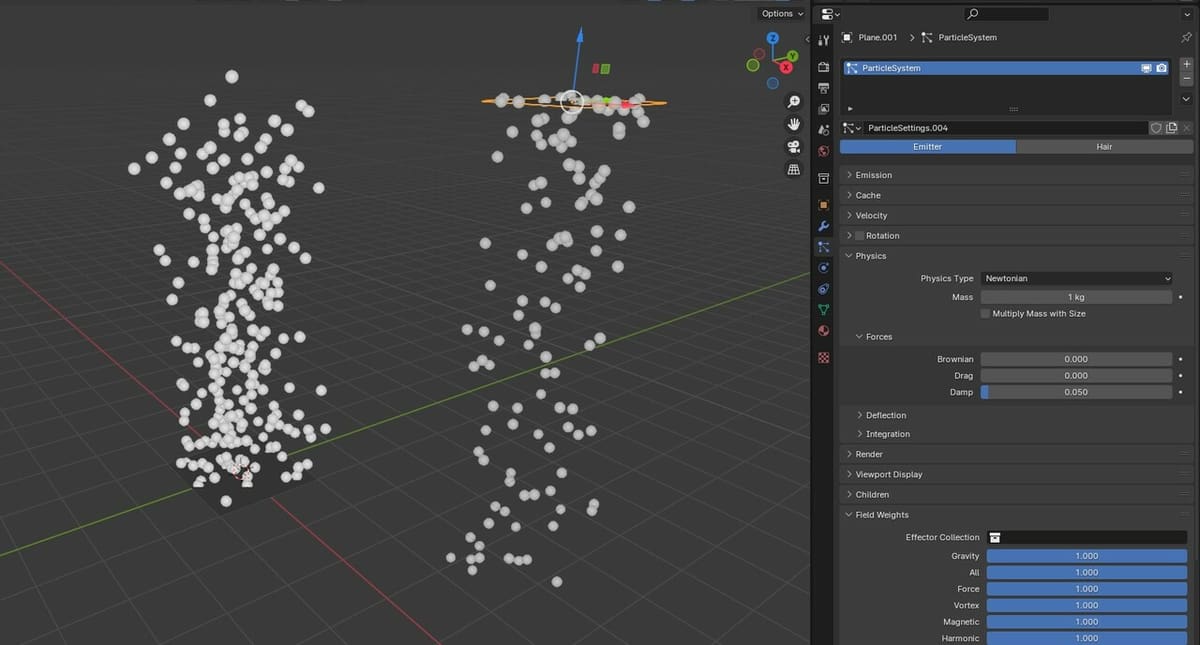Remove the particle system slot with minus

click(1186, 78)
